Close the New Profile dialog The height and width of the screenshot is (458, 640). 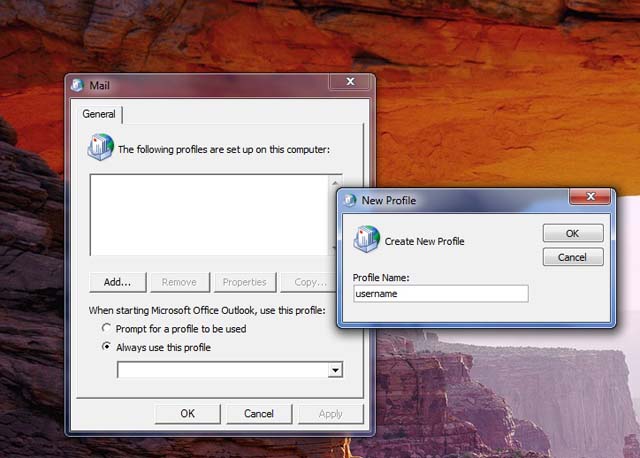590,196
